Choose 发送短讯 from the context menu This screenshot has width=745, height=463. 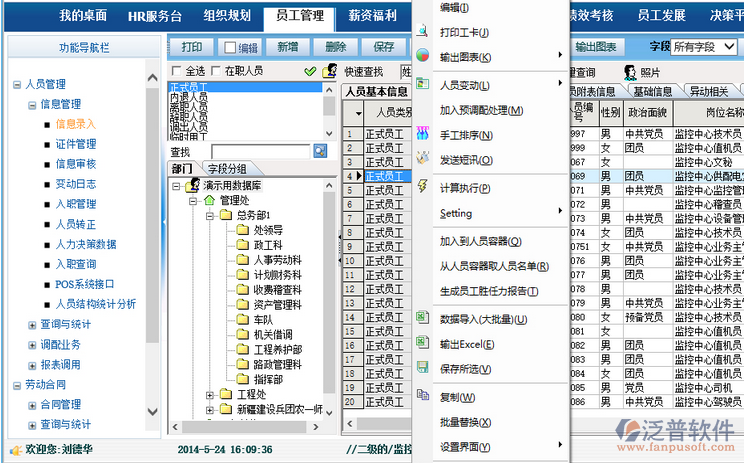coord(466,160)
